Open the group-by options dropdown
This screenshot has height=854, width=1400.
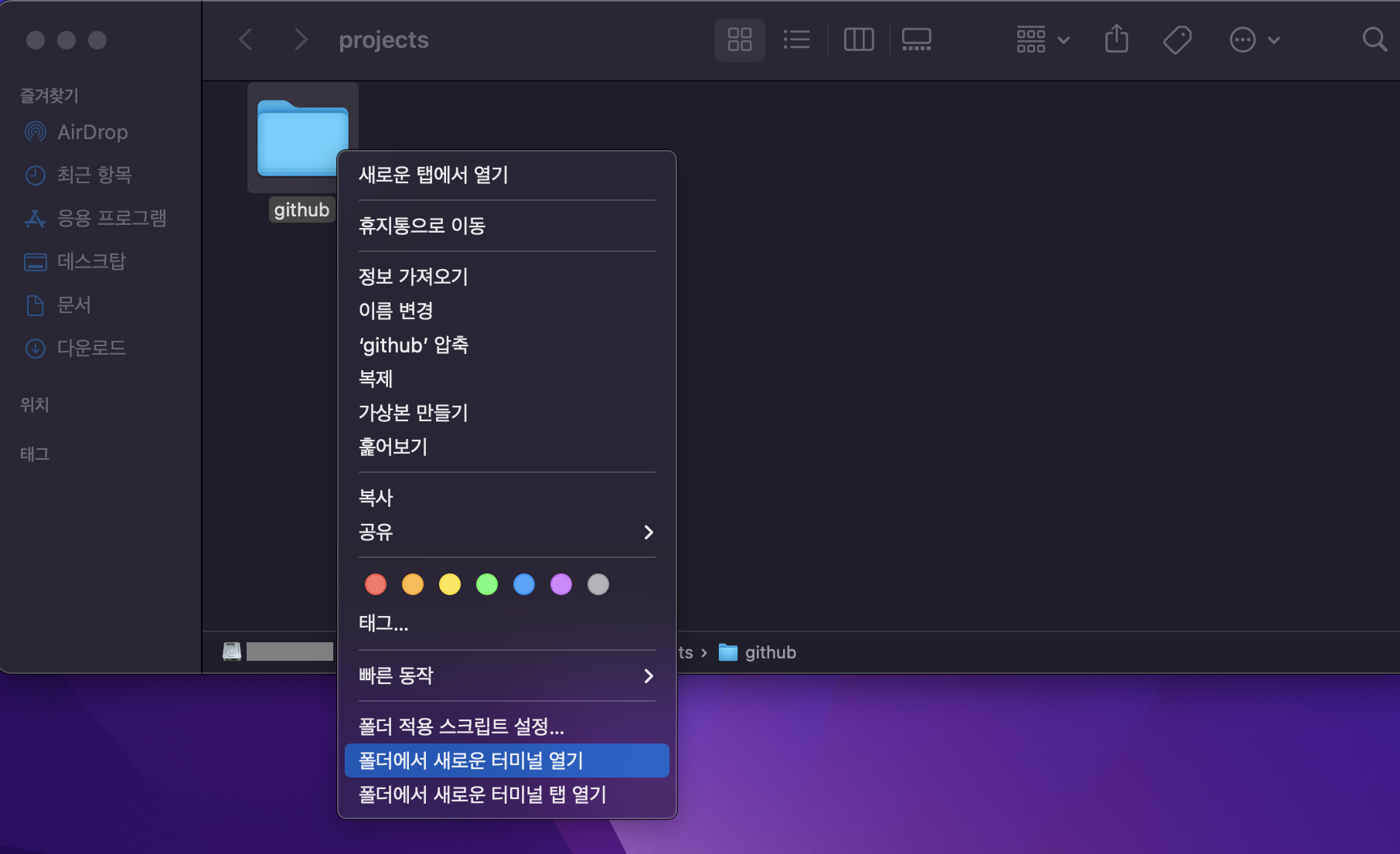click(1043, 39)
